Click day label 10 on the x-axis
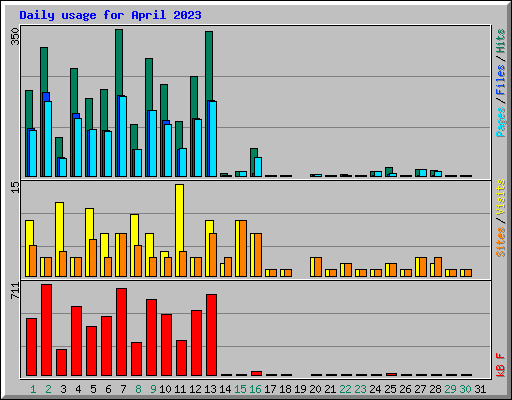The height and width of the screenshot is (400, 512). point(165,389)
